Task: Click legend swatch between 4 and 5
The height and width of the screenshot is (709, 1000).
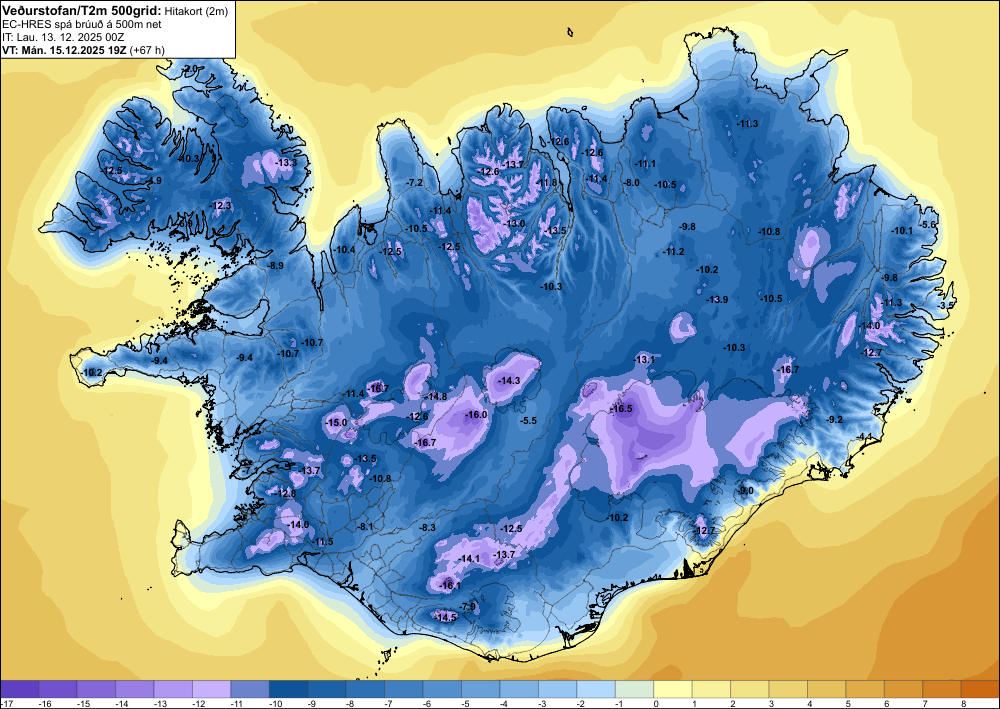Action: 827,688
